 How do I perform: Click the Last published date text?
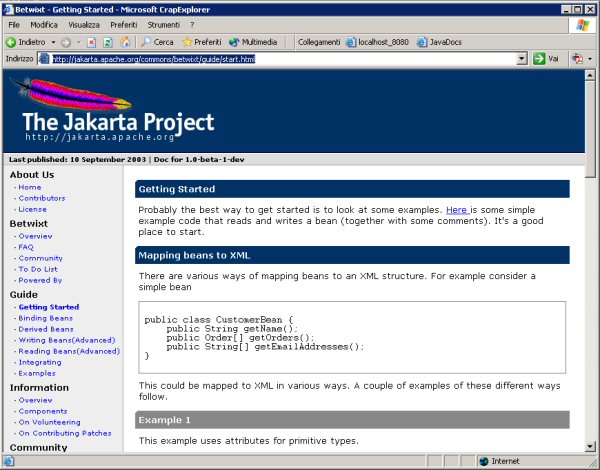click(x=77, y=160)
